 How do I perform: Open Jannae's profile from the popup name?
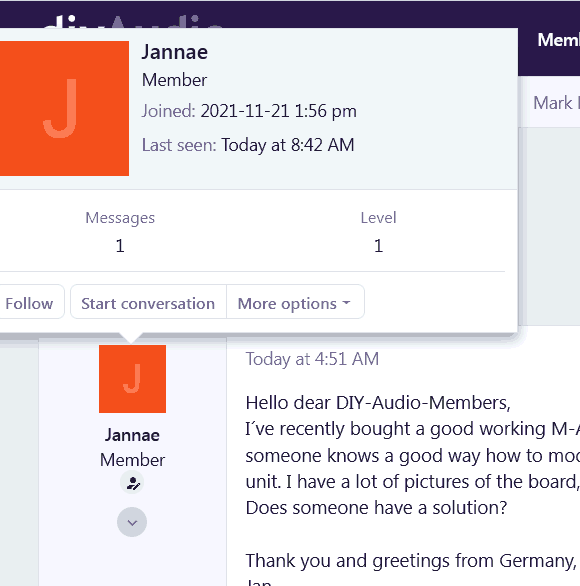(175, 52)
